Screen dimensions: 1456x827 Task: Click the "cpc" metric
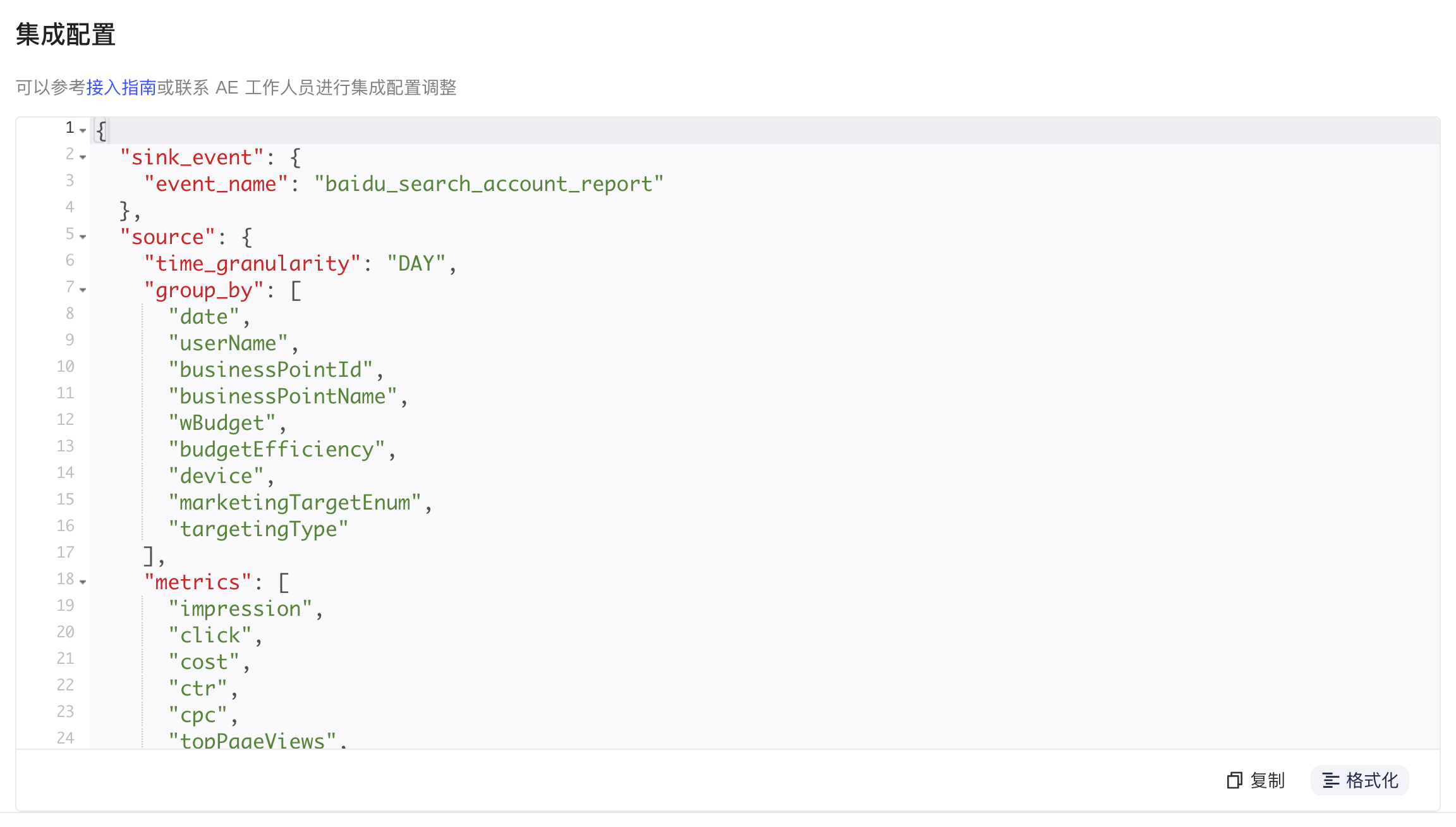(198, 714)
